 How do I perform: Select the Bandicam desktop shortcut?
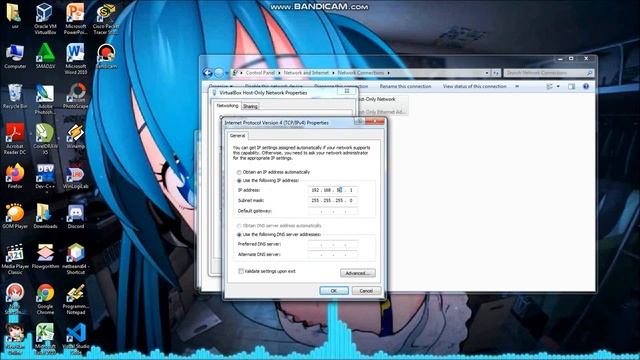(x=106, y=56)
